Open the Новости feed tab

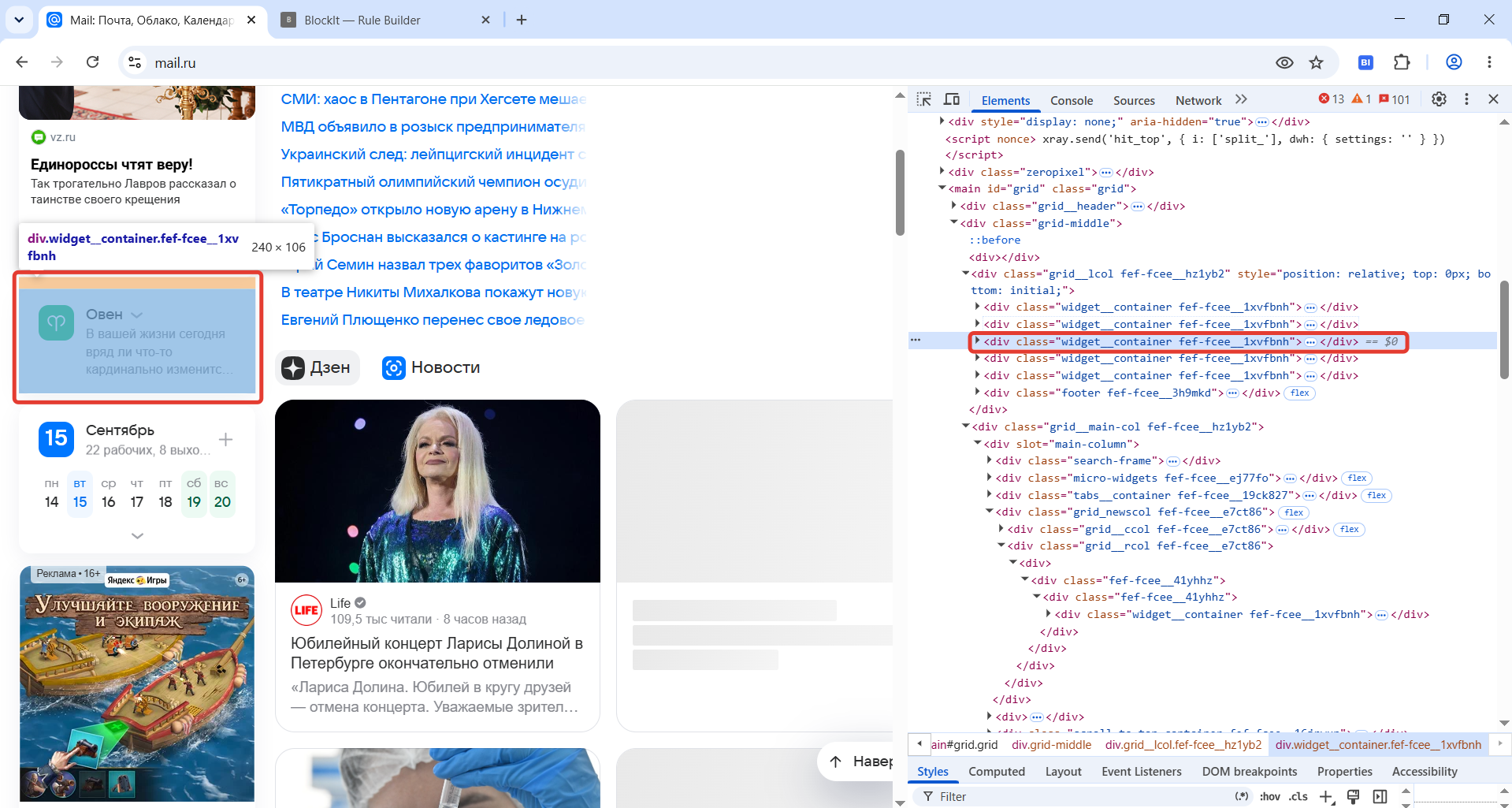431,367
